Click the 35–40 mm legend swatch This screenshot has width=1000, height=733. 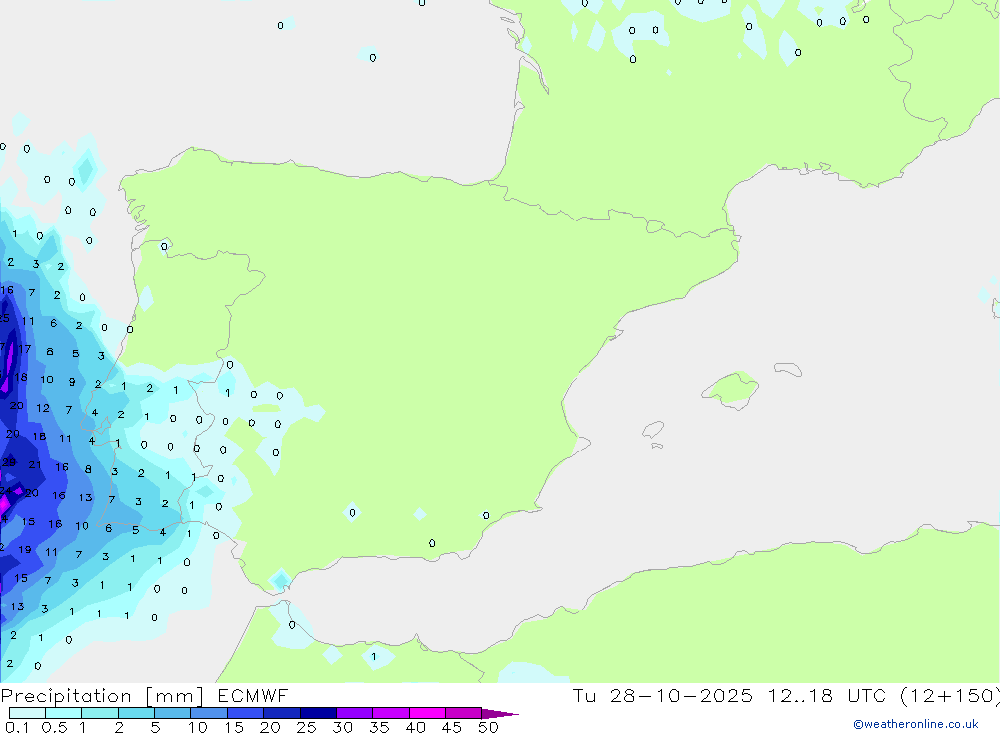coord(390,713)
